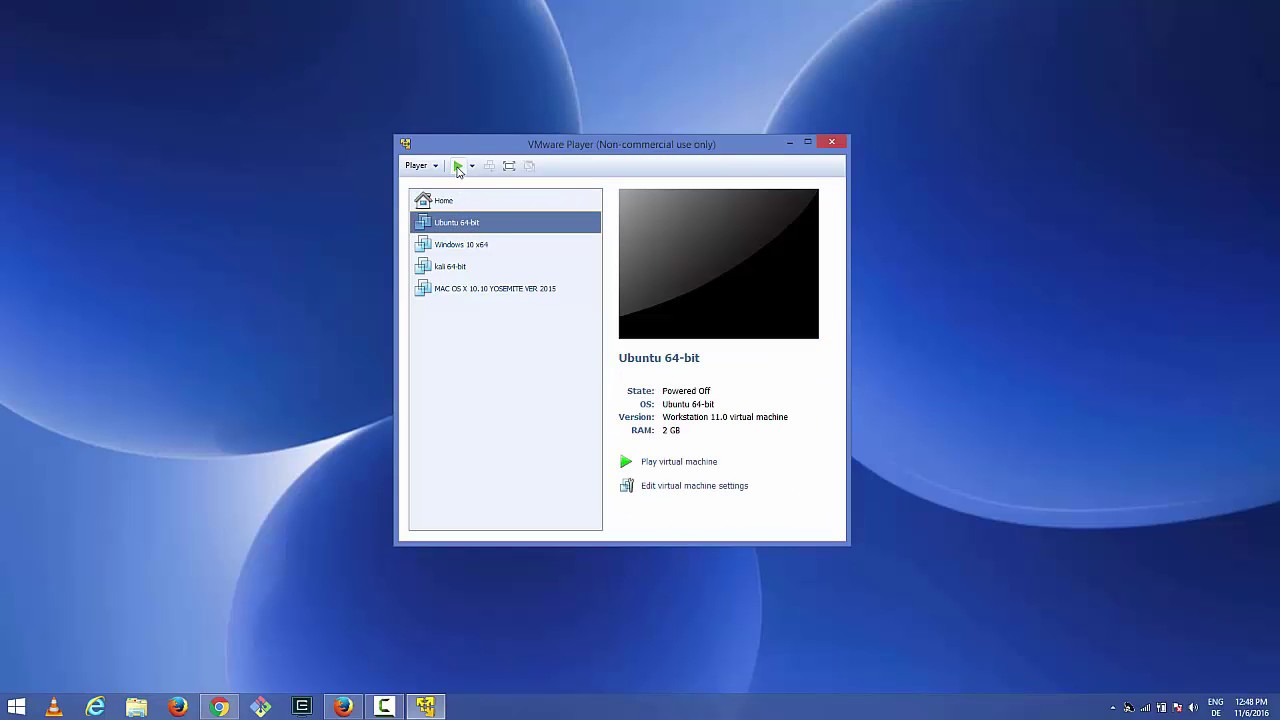This screenshot has width=1280, height=720.
Task: Click the Powered Off state value
Action: pyautogui.click(x=686, y=391)
